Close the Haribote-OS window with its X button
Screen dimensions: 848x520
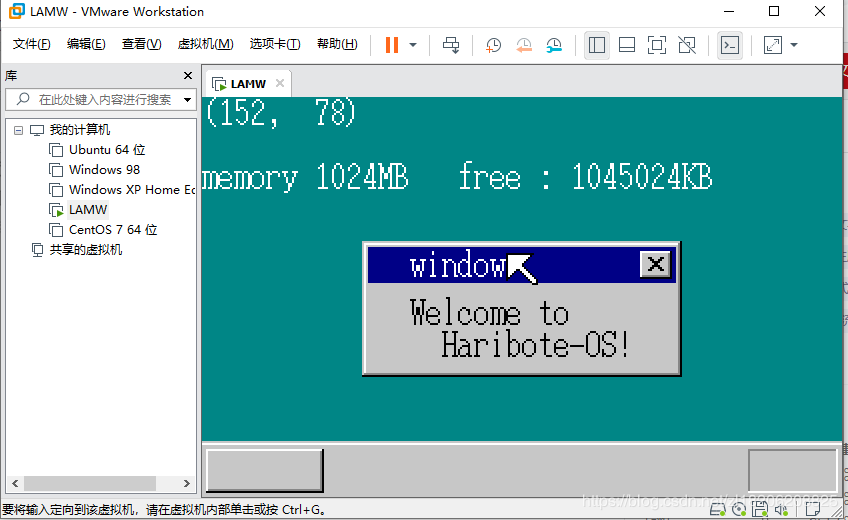tap(655, 264)
